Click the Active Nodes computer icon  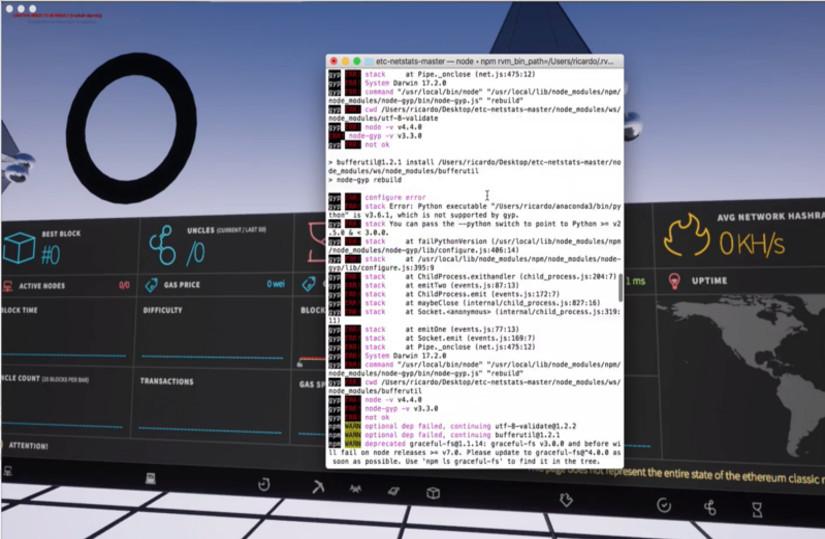(8, 286)
